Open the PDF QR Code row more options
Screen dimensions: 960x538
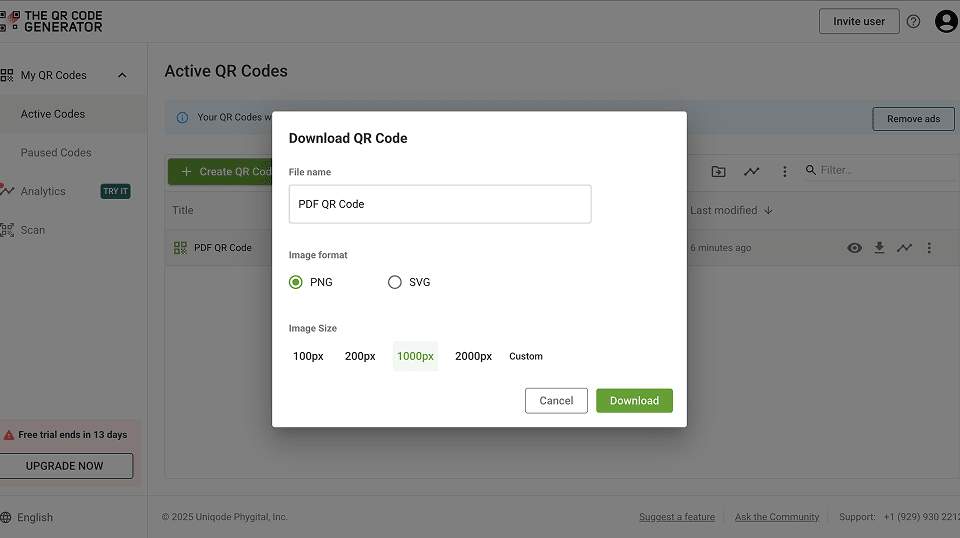[x=929, y=248]
